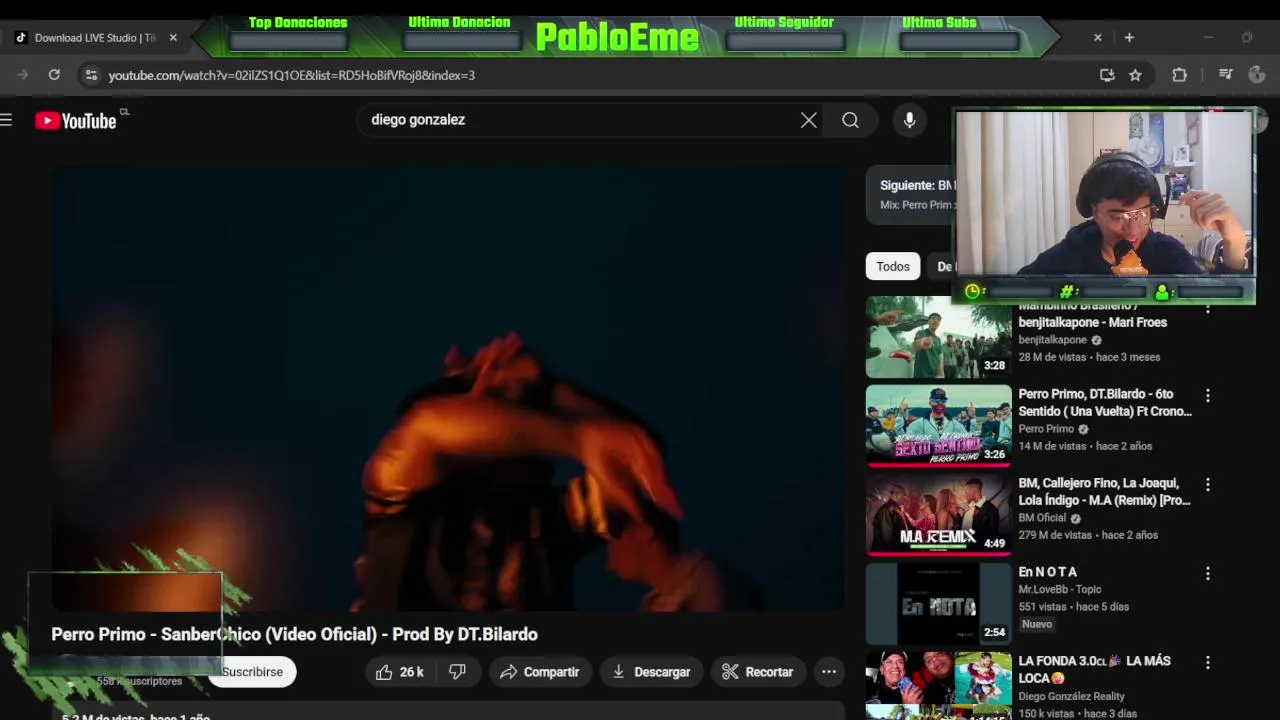Open the Perro Primo channel link
1280x720 pixels.
(x=1046, y=429)
